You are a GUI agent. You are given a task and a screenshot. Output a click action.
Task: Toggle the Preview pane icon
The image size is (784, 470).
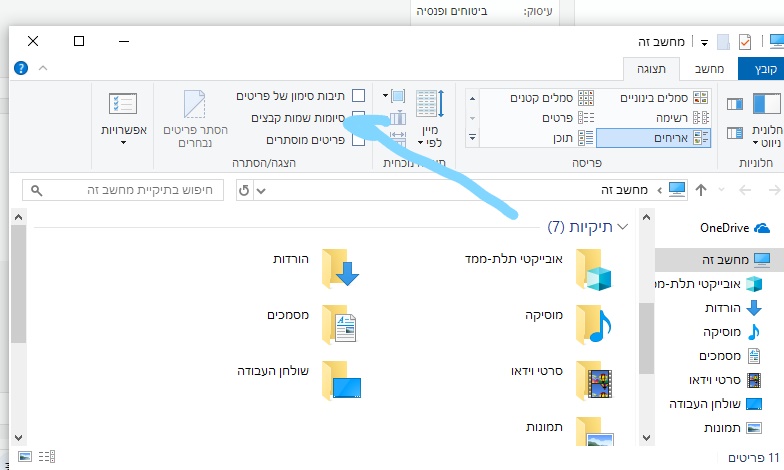click(x=734, y=104)
